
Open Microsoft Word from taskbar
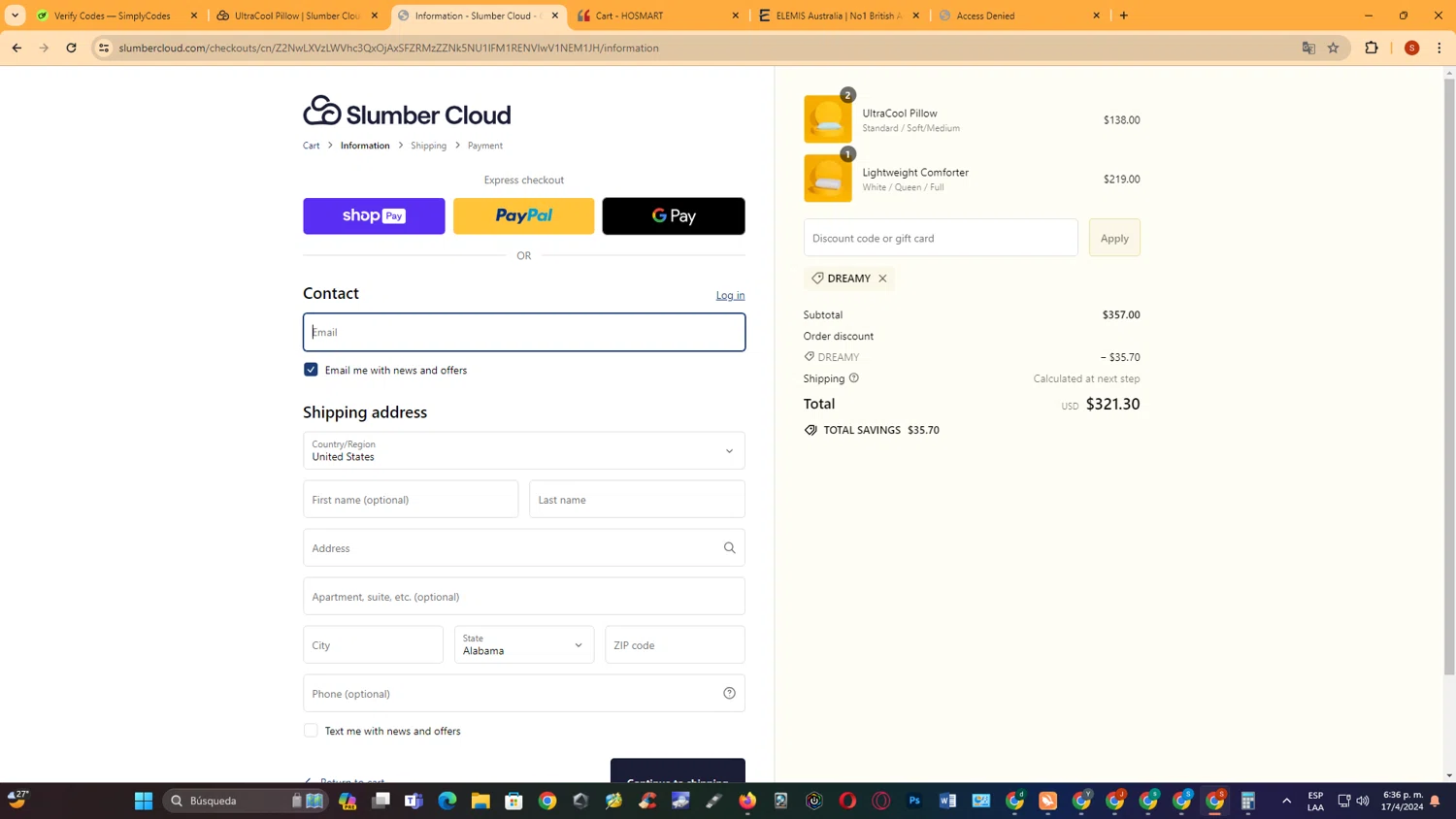coord(948,801)
